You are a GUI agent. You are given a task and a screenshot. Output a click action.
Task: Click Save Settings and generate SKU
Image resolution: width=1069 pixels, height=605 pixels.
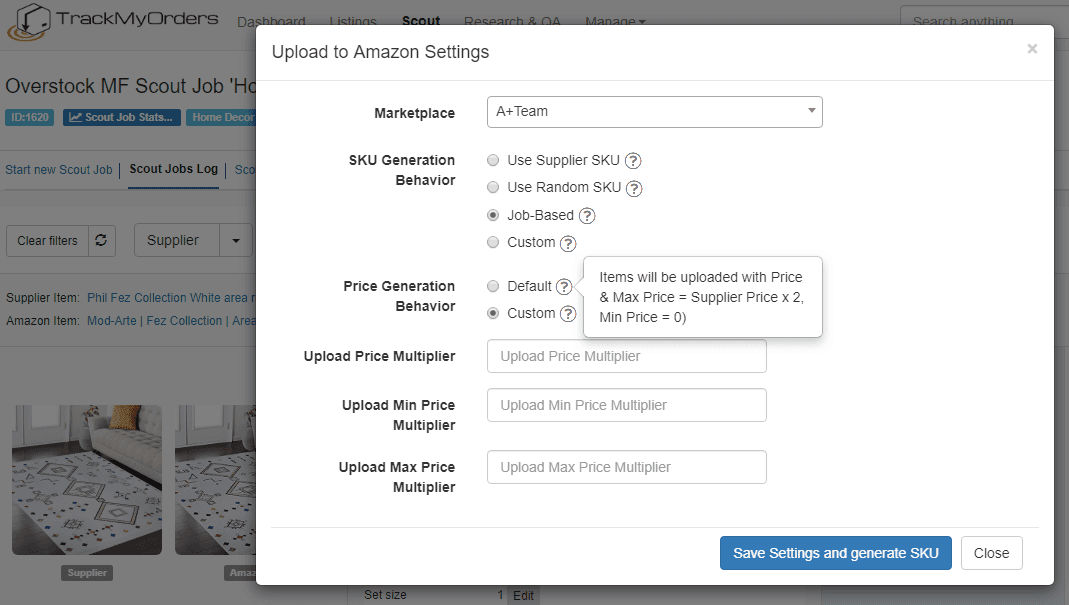tap(835, 552)
